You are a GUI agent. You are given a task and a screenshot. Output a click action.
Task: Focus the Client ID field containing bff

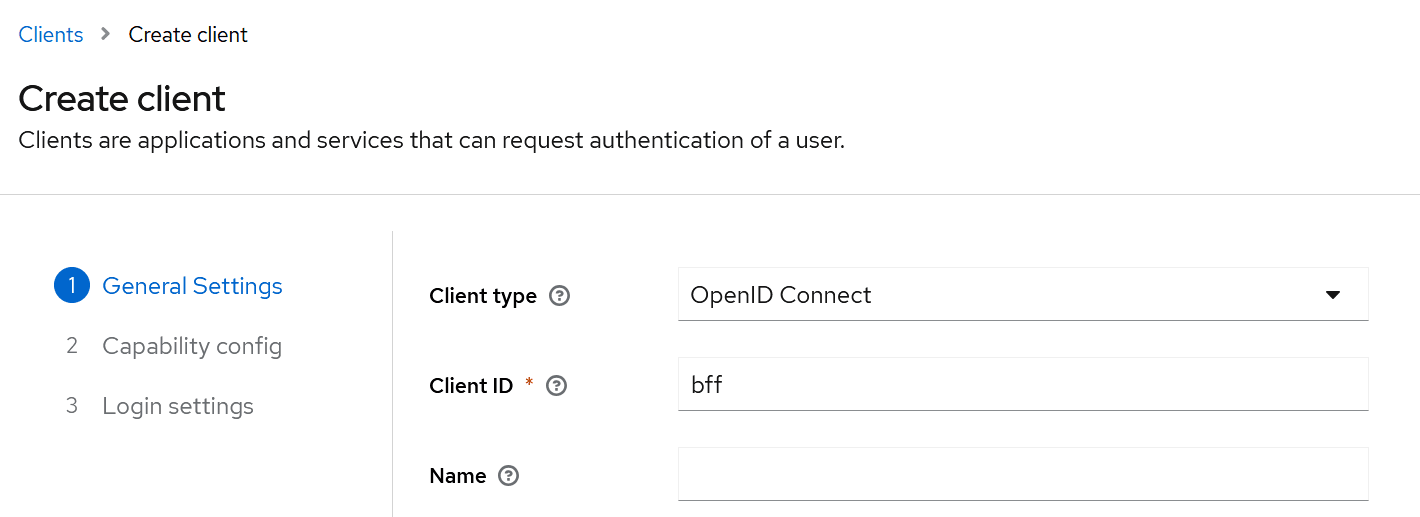[x=1022, y=385]
